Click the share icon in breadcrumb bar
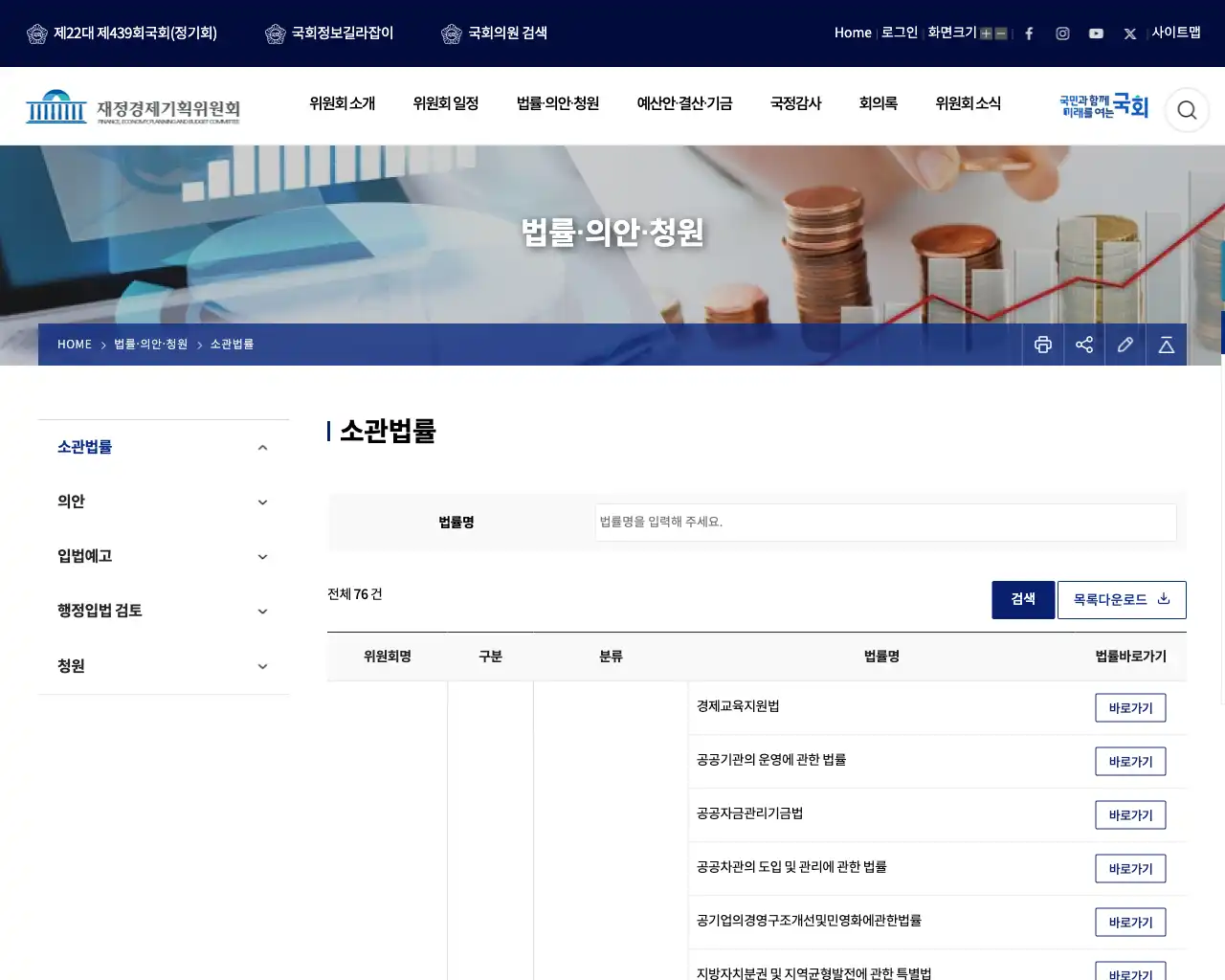1225x980 pixels. 1084,345
